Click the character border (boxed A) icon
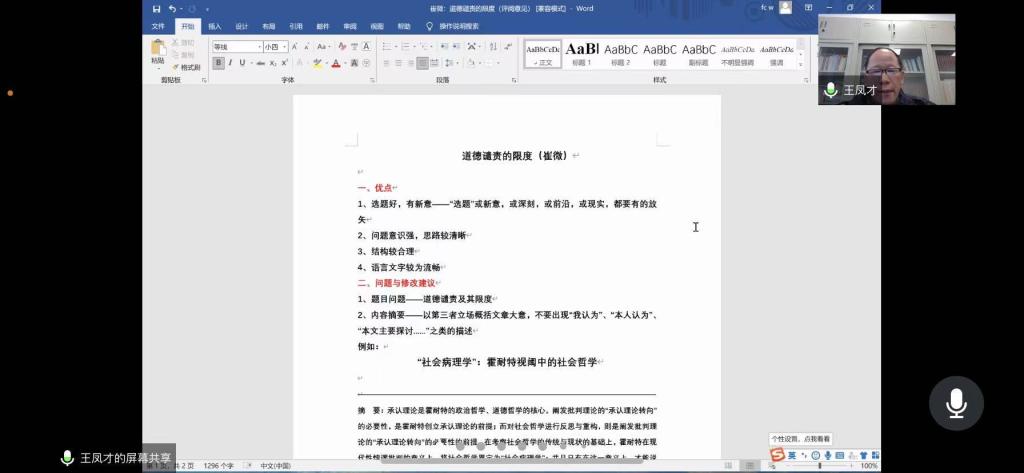This screenshot has height=473, width=1024. coord(366,46)
